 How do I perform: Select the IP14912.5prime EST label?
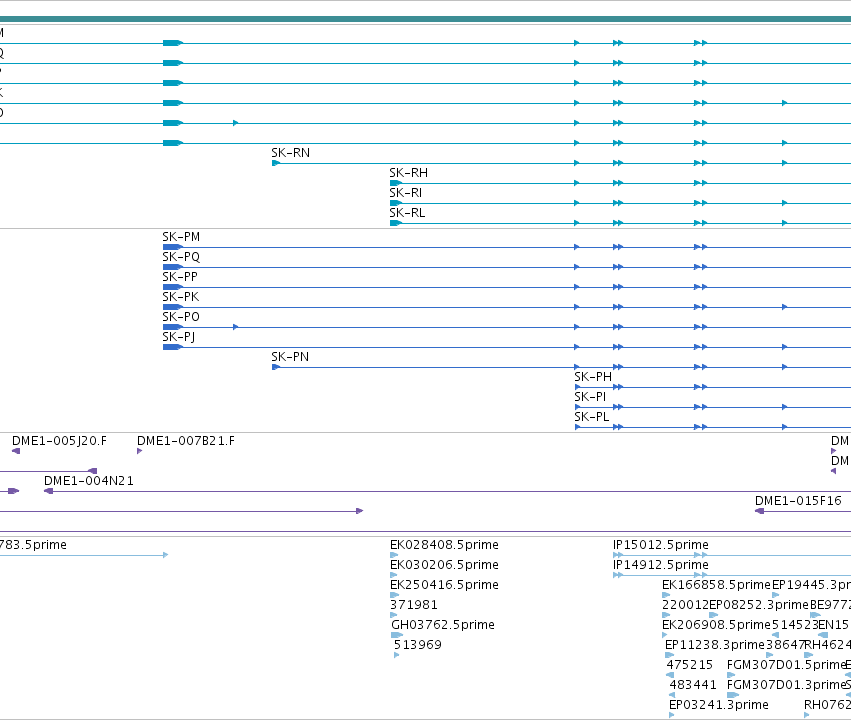pos(661,565)
